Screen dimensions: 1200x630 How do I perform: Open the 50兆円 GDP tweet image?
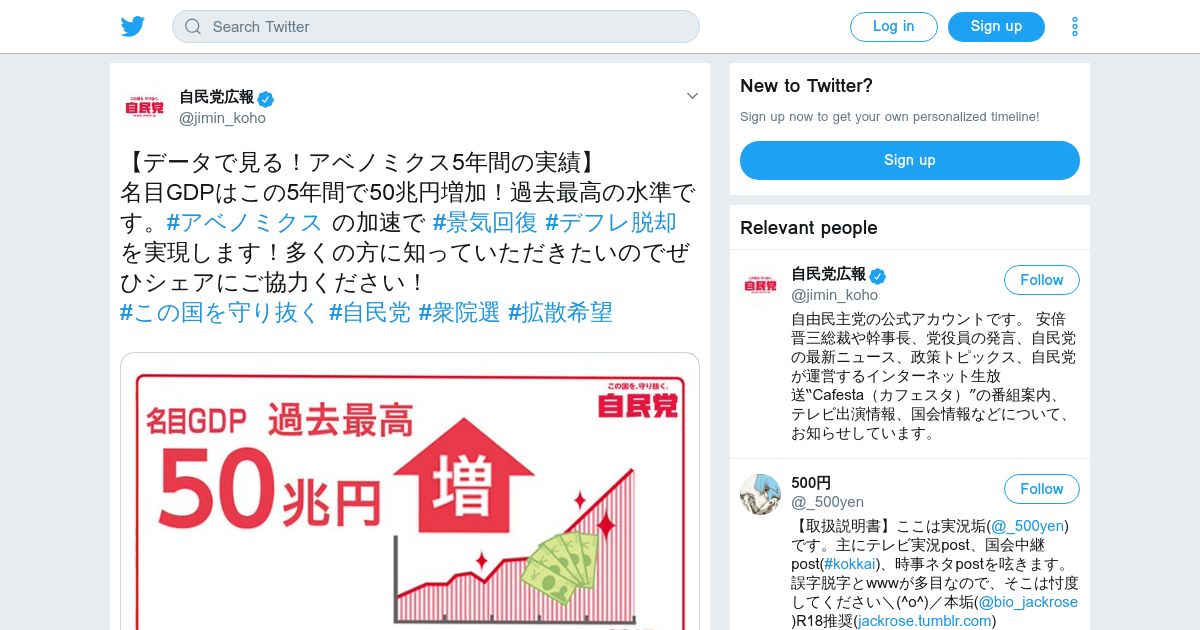tap(410, 491)
